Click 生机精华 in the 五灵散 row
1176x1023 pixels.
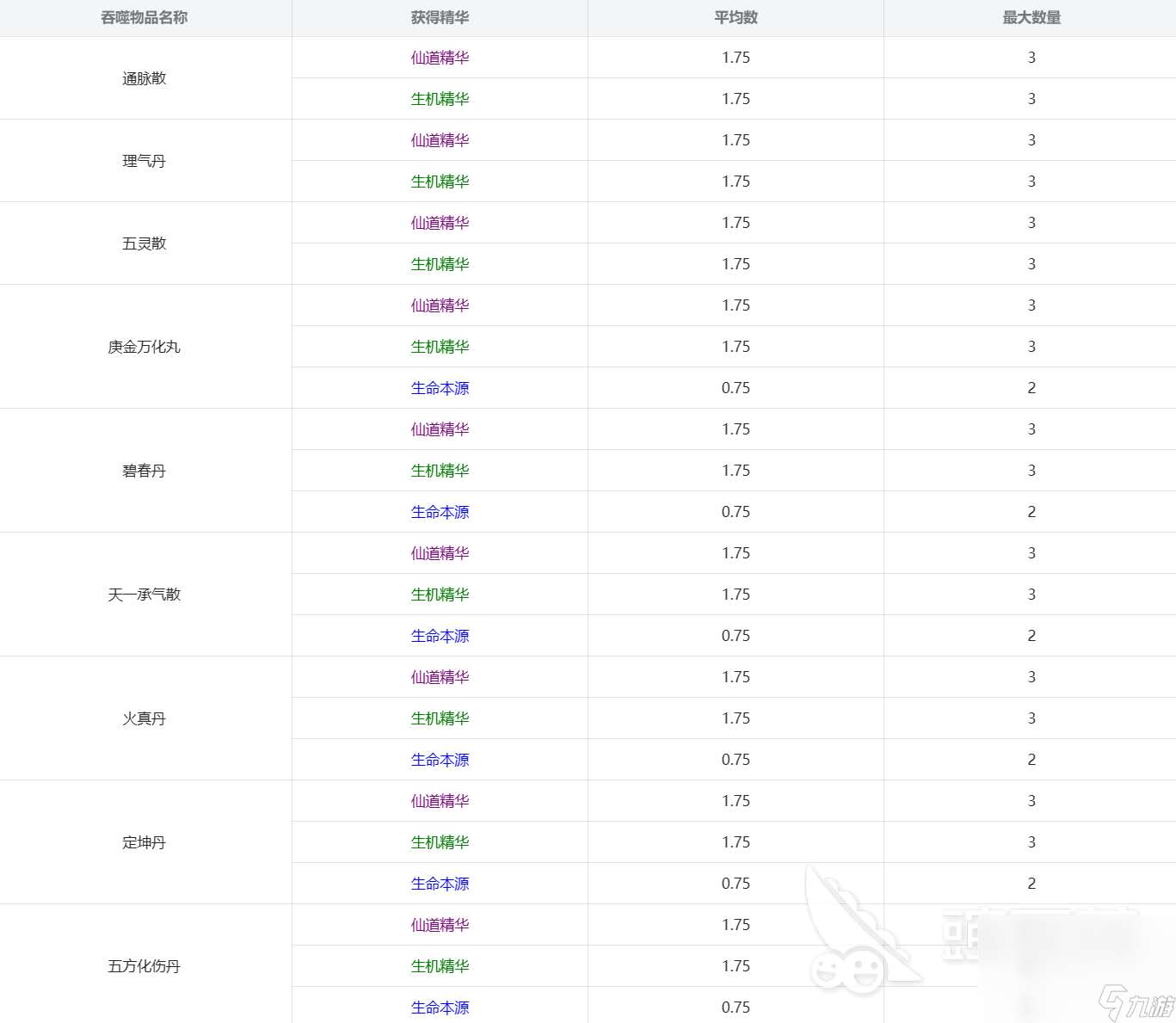pos(440,264)
